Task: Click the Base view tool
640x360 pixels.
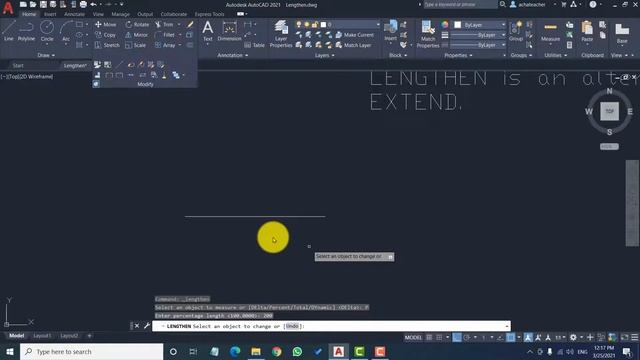Action: click(622, 33)
